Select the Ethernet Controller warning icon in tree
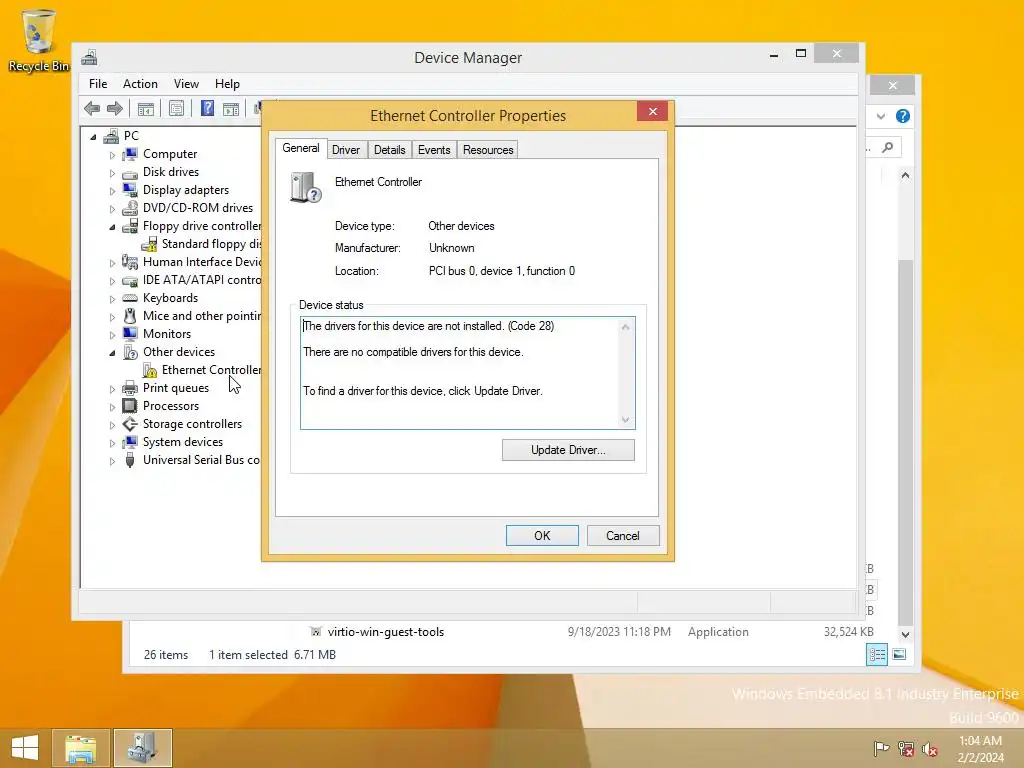This screenshot has width=1024, height=768. pyautogui.click(x=150, y=370)
